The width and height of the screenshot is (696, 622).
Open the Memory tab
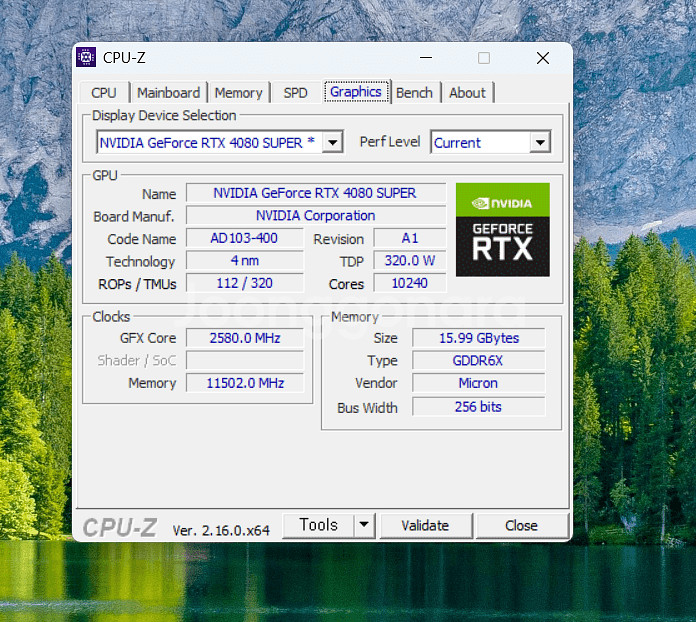coord(238,93)
